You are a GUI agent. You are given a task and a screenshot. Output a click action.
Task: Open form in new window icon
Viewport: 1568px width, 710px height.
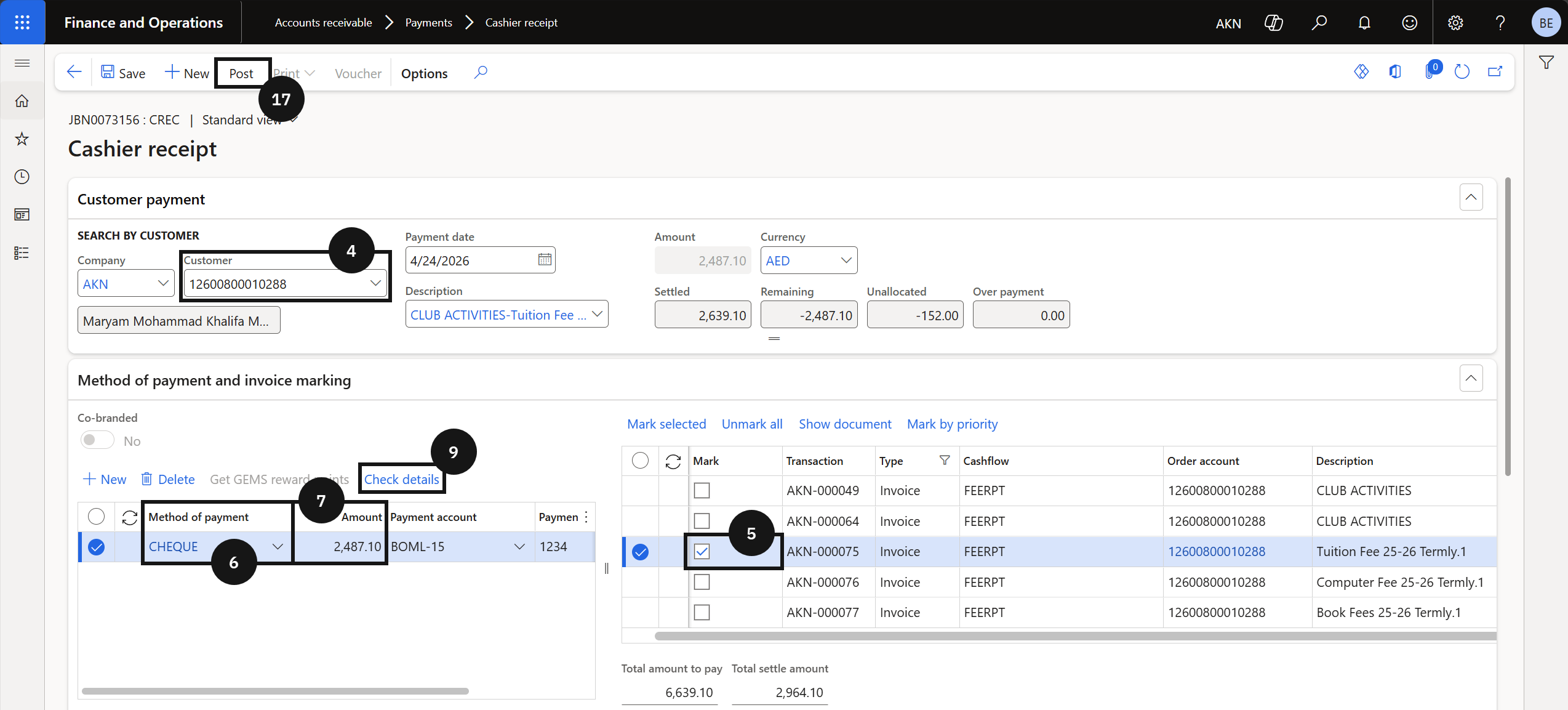(1495, 72)
